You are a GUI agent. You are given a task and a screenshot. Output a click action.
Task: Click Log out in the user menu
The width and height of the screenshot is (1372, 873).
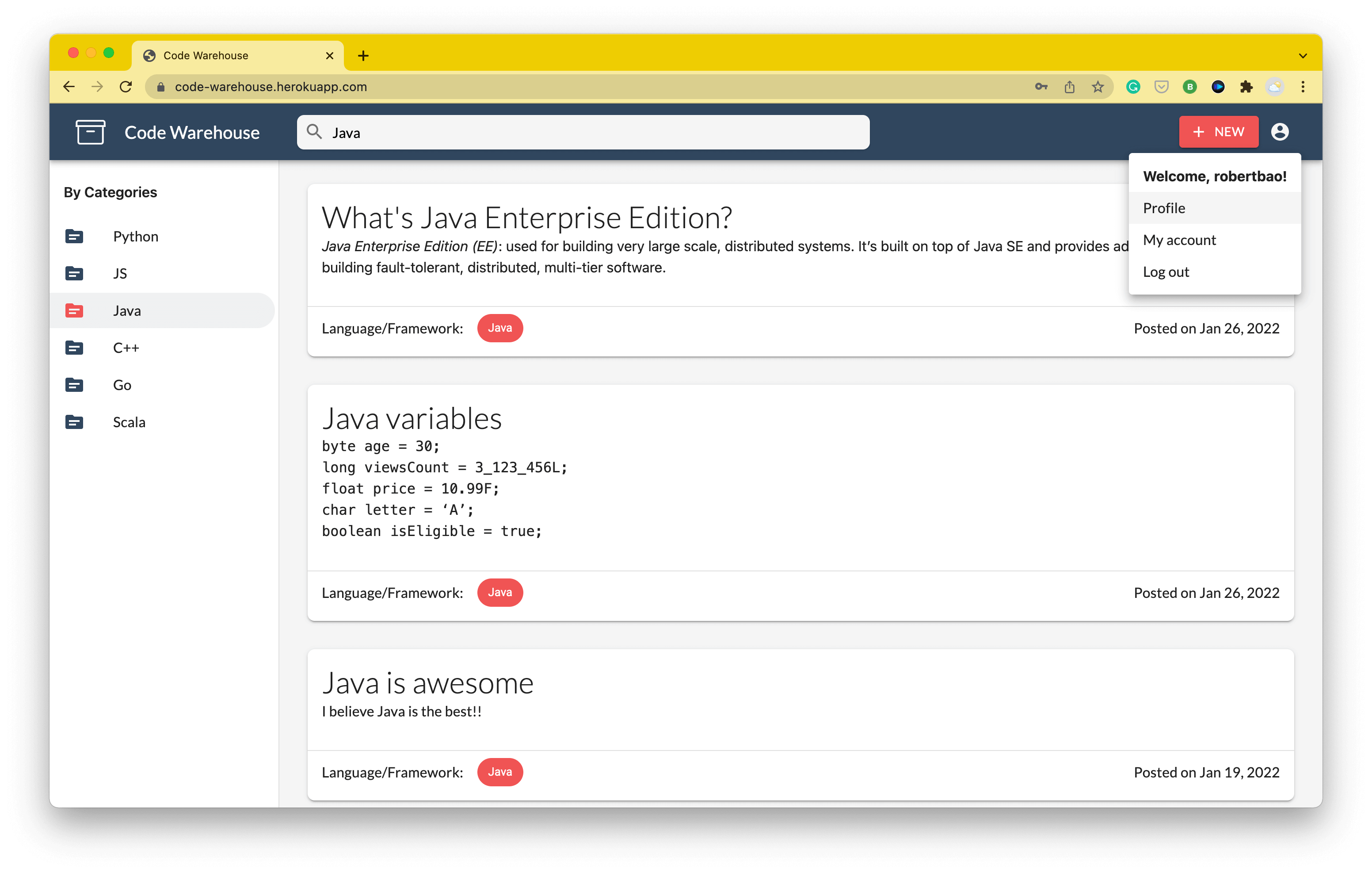pyautogui.click(x=1166, y=272)
